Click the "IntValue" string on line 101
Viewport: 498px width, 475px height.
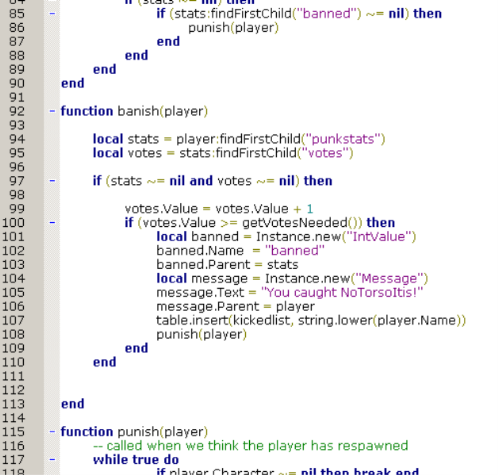pyautogui.click(x=378, y=236)
